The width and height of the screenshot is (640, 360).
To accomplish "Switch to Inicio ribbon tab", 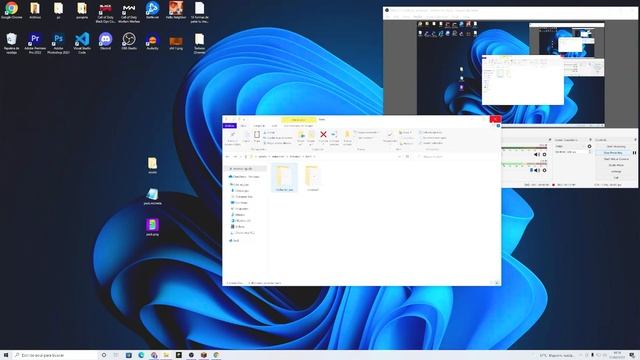I will pos(244,126).
